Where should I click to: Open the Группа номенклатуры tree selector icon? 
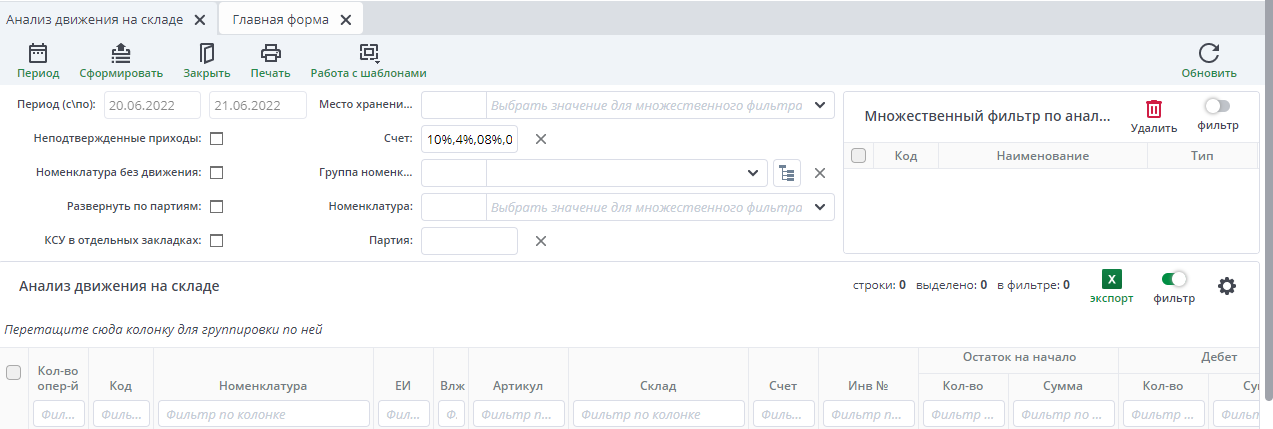[x=787, y=173]
